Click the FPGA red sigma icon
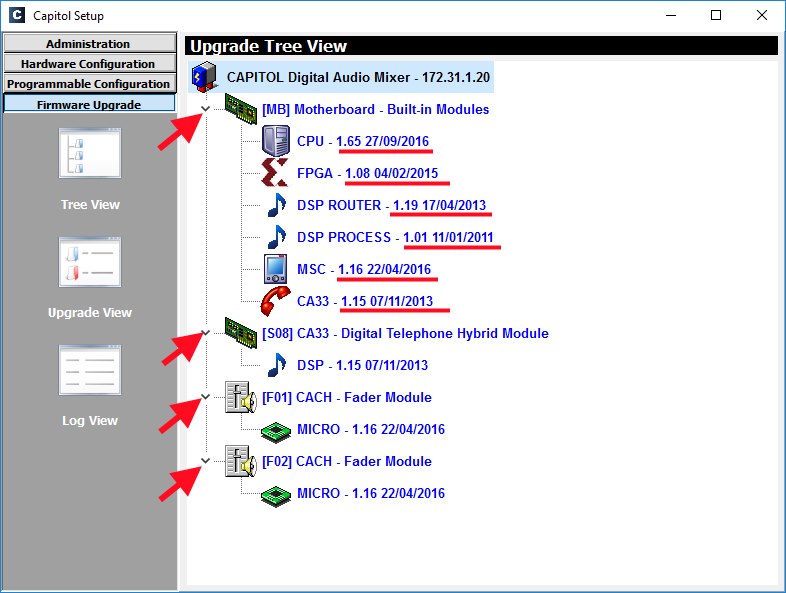The width and height of the screenshot is (786, 593). pos(275,172)
